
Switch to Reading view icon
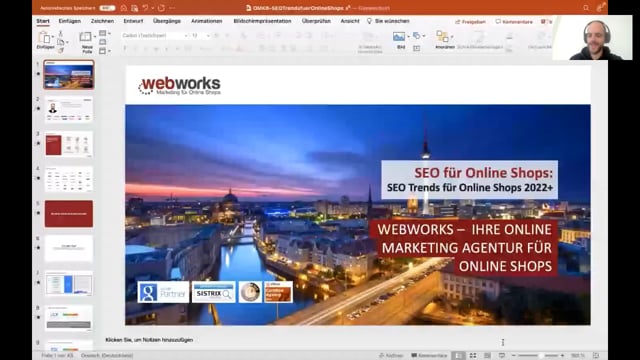pos(487,356)
